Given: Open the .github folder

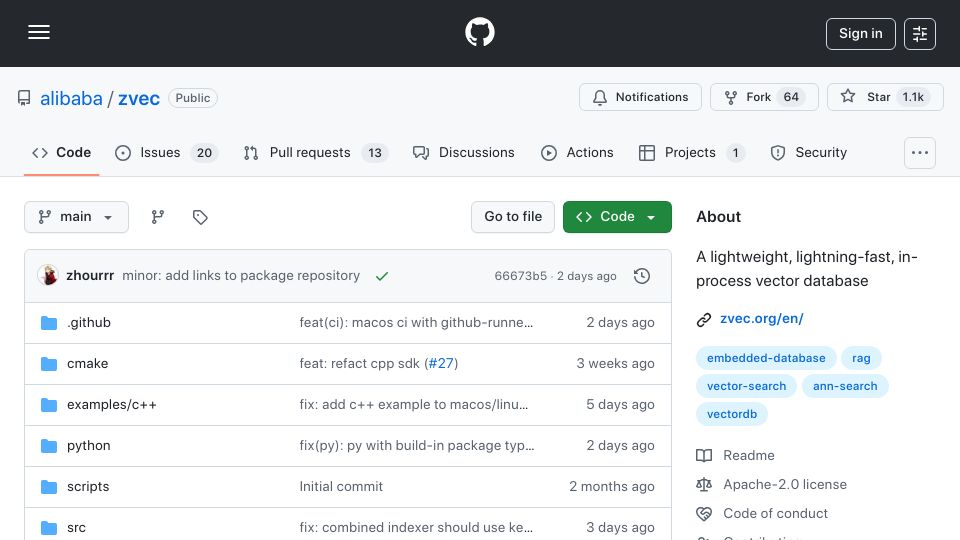Looking at the screenshot, I should click(89, 323).
